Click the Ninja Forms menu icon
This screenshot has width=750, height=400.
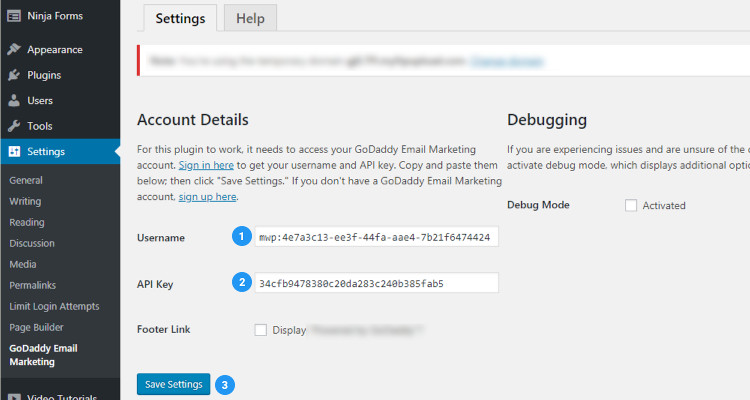[14, 16]
